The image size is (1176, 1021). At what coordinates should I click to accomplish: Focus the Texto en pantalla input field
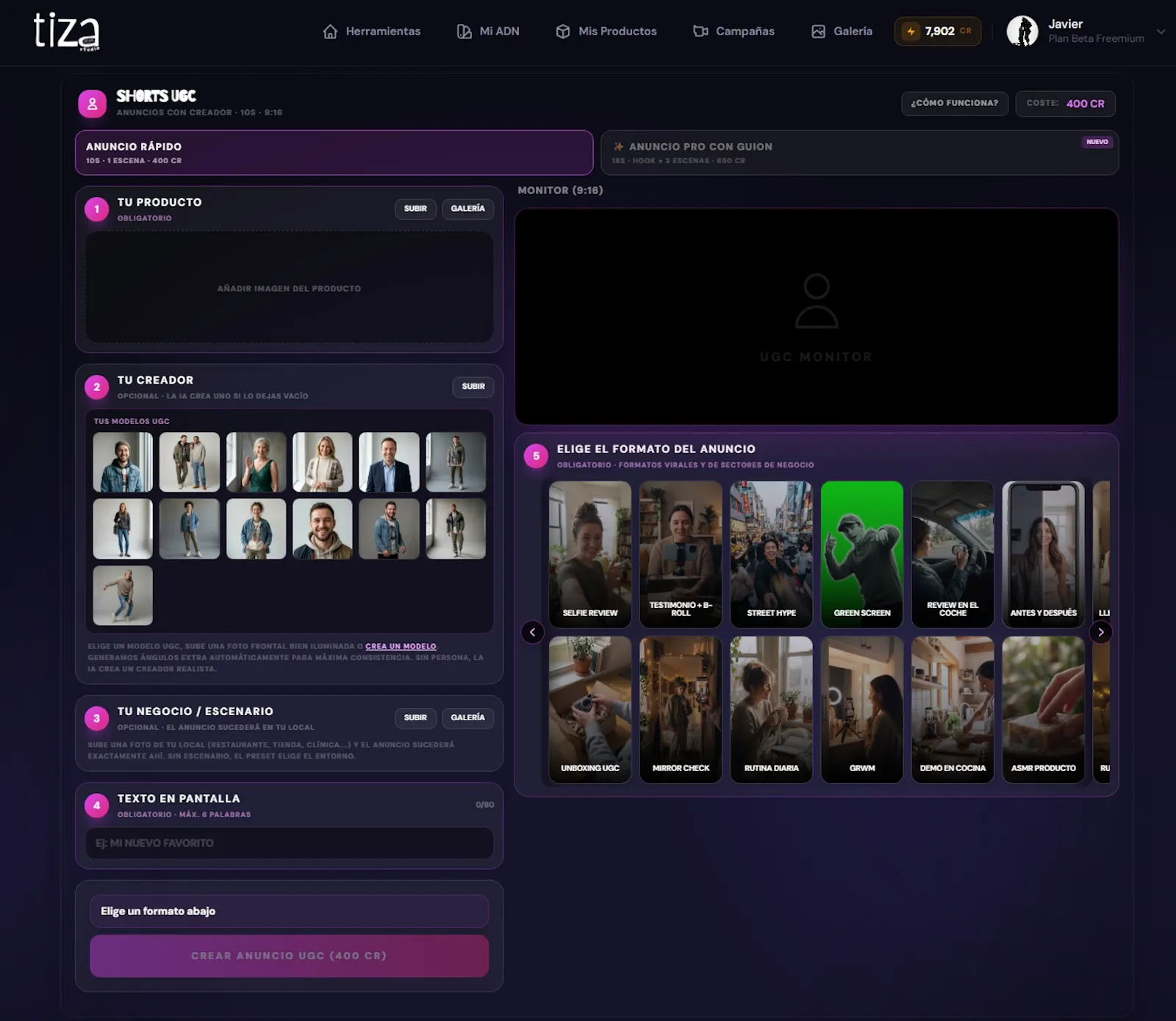pyautogui.click(x=290, y=843)
